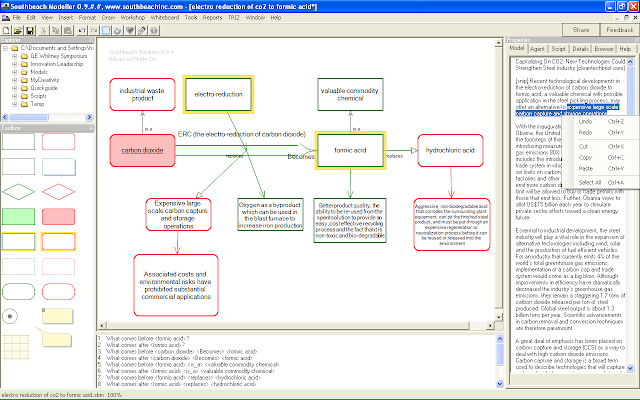Switch to the Details tab
Screen dimensions: 640x400
tap(580, 49)
